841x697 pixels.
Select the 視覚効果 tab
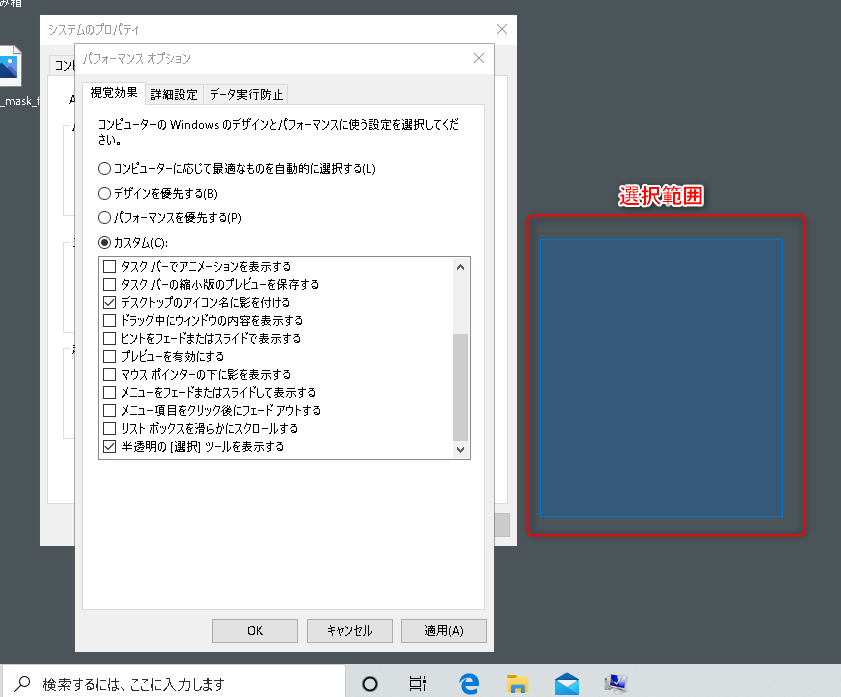click(113, 93)
